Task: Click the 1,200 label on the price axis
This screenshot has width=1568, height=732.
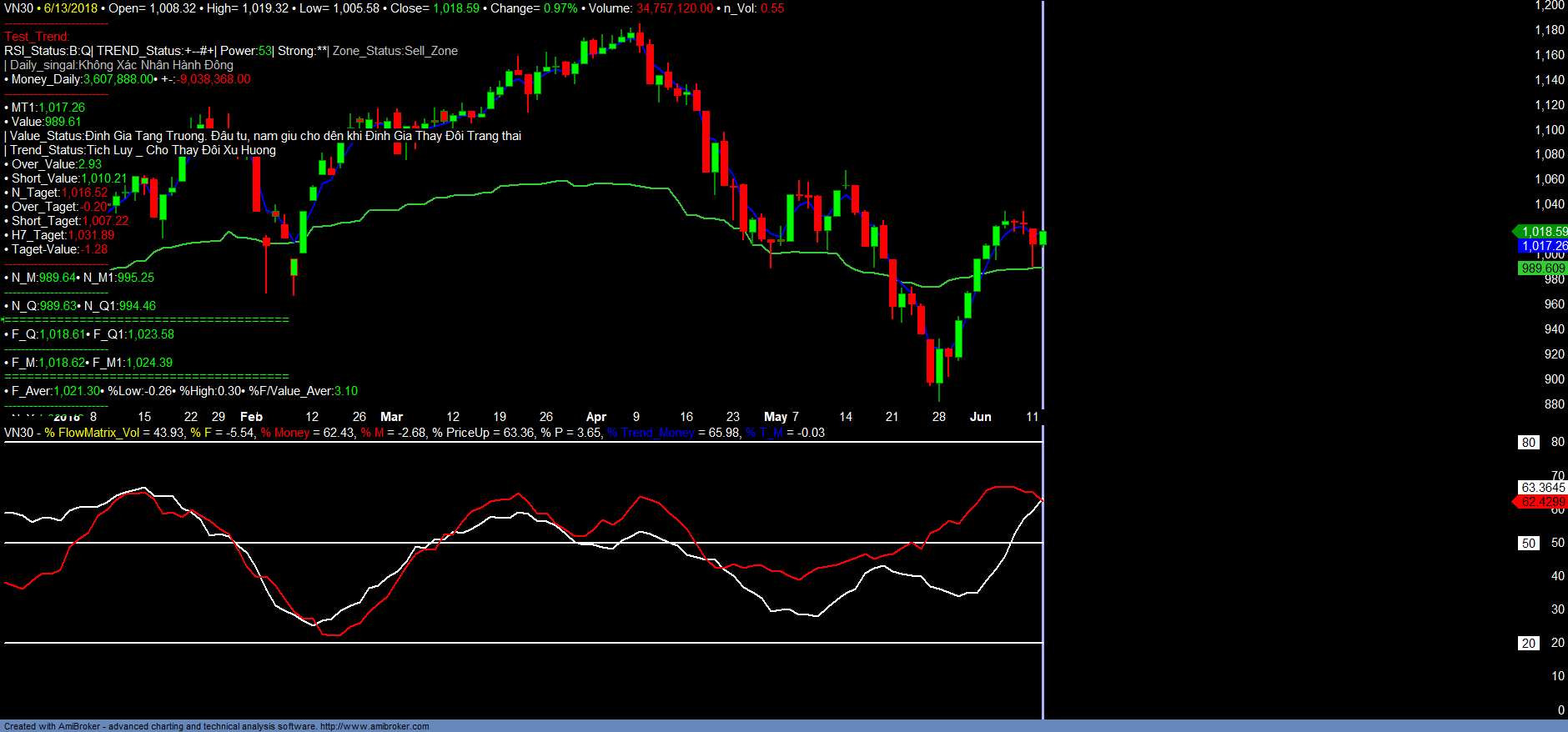Action: pyautogui.click(x=1549, y=6)
